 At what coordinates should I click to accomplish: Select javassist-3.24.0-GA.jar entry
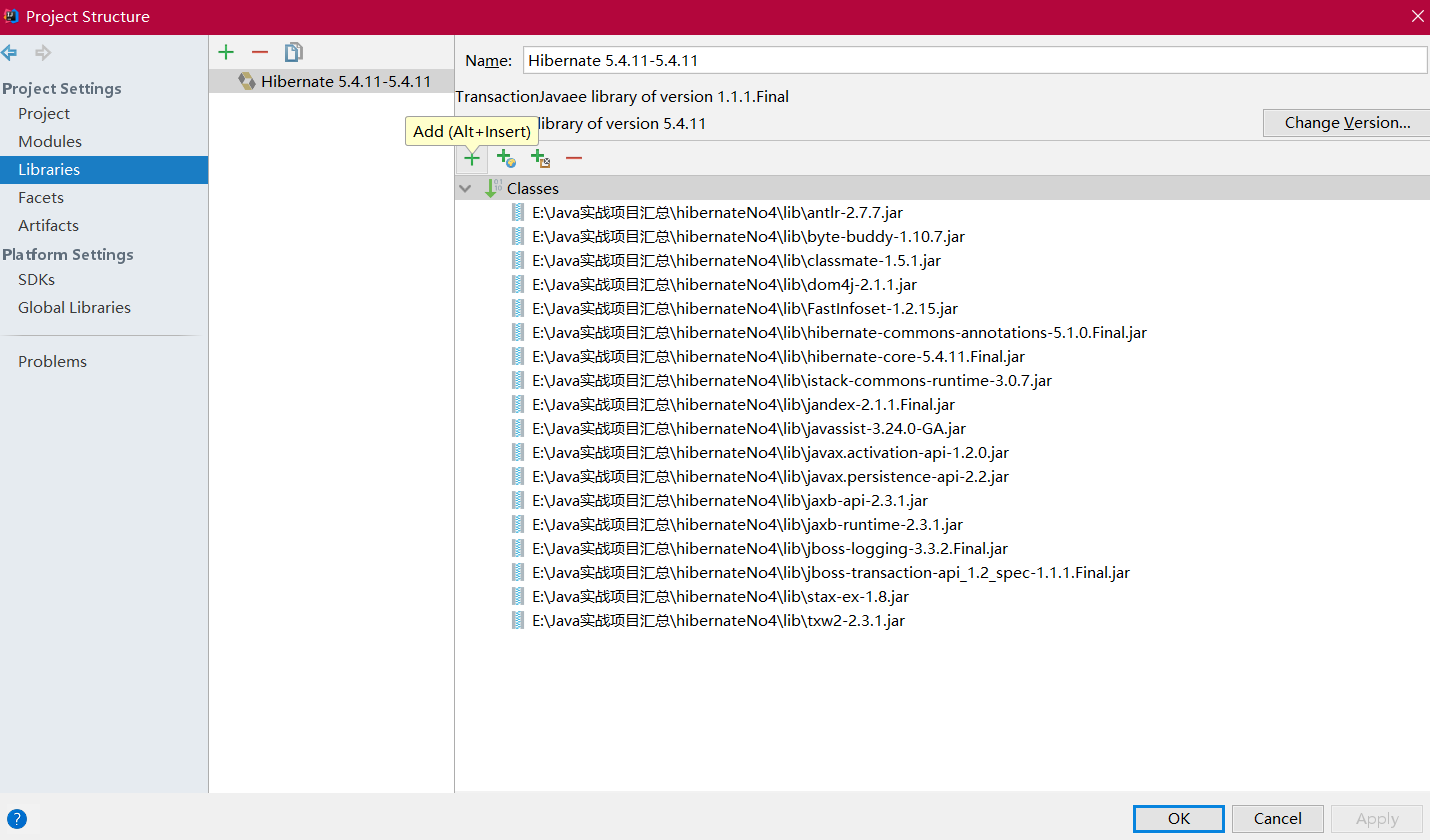click(749, 428)
